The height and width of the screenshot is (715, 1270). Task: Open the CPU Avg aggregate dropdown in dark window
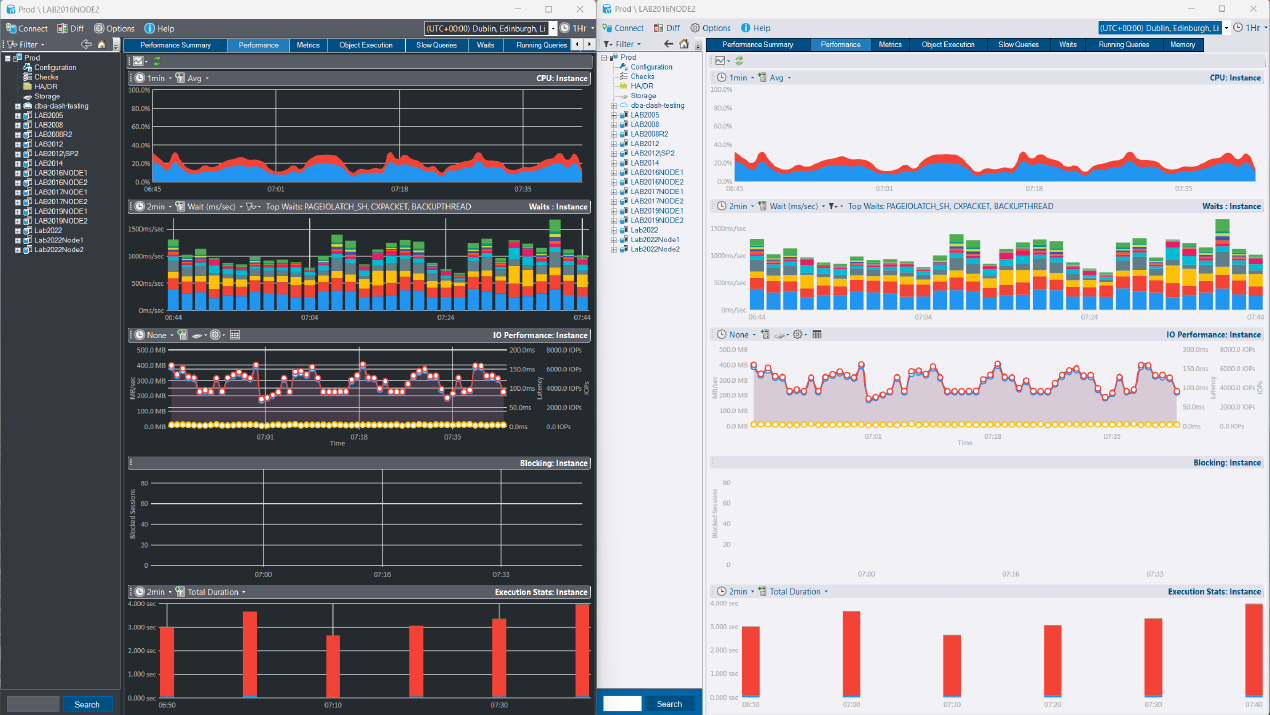point(194,78)
